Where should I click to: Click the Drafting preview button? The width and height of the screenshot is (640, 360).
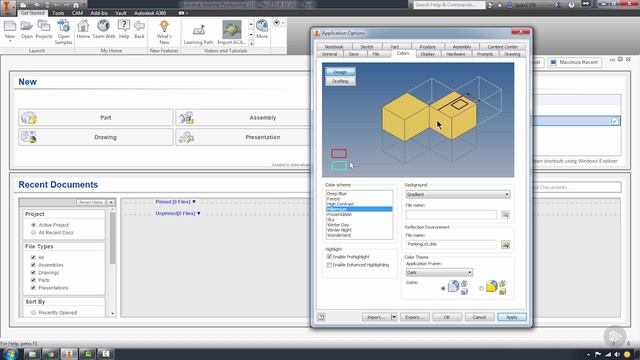pos(340,81)
